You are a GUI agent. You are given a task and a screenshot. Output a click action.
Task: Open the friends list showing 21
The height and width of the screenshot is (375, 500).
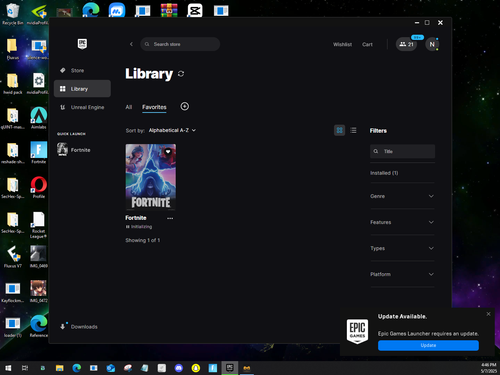(x=406, y=44)
